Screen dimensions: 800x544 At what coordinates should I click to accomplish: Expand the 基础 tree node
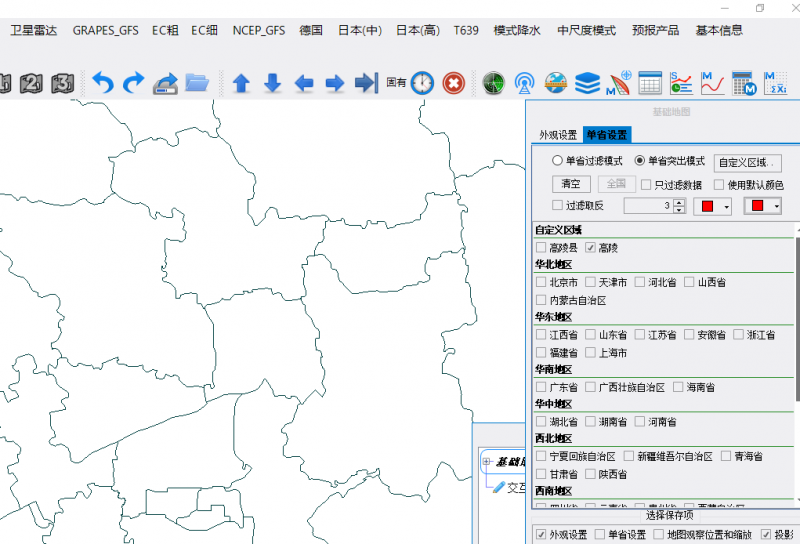coord(487,462)
